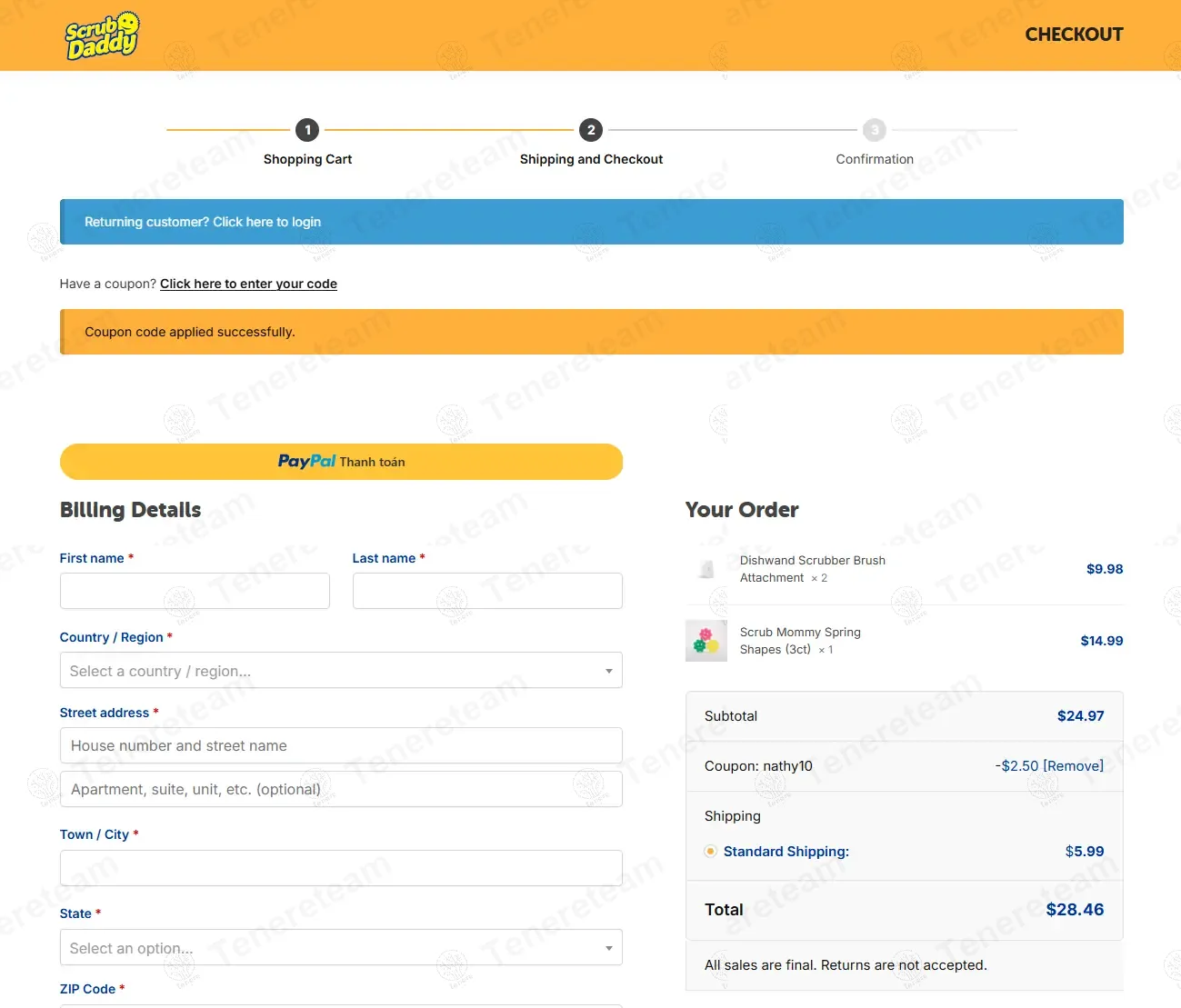
Task: Focus the First name field
Action: tap(195, 591)
